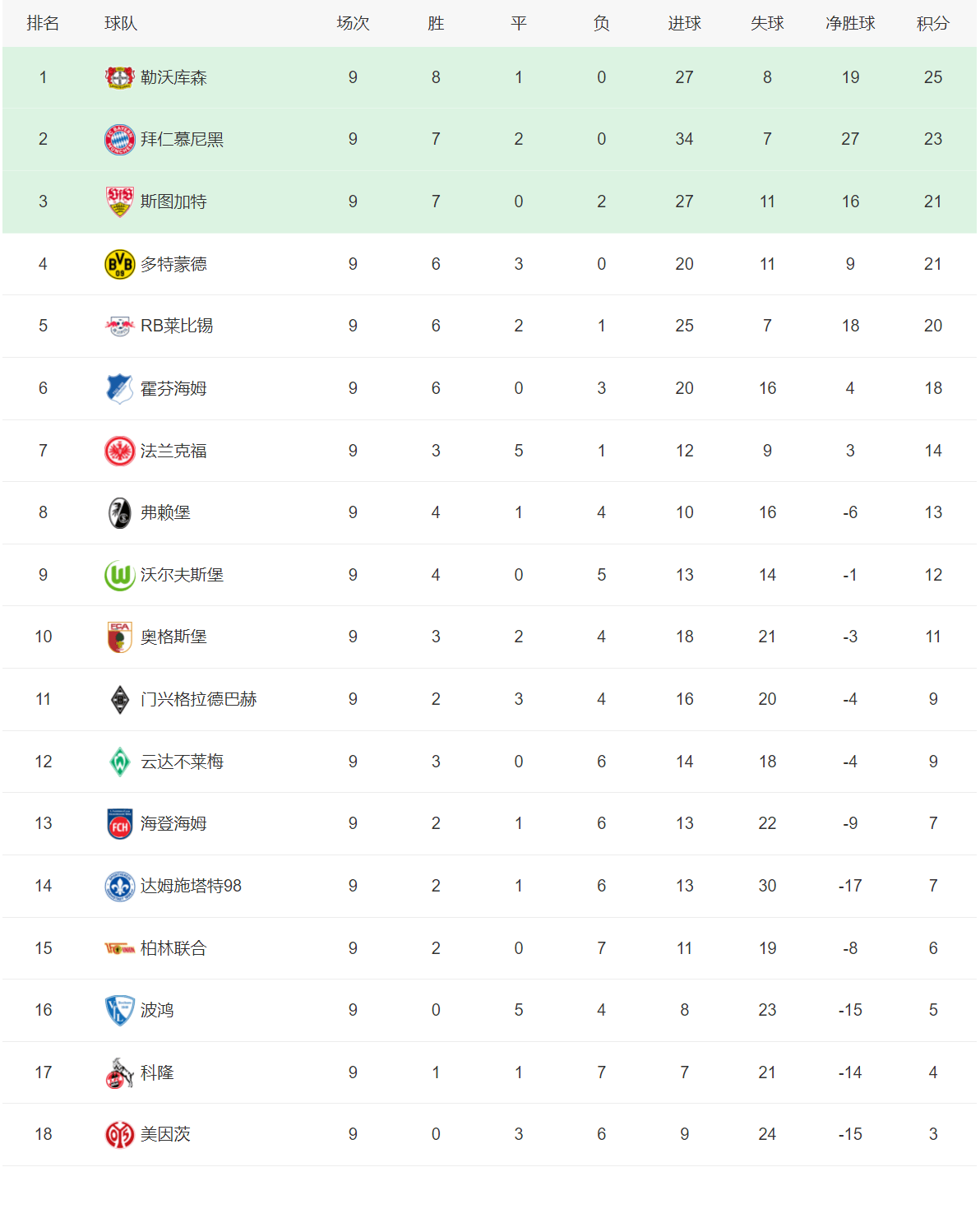Select the 波鸿 team row name
The image size is (980, 1232).
coord(157,1010)
